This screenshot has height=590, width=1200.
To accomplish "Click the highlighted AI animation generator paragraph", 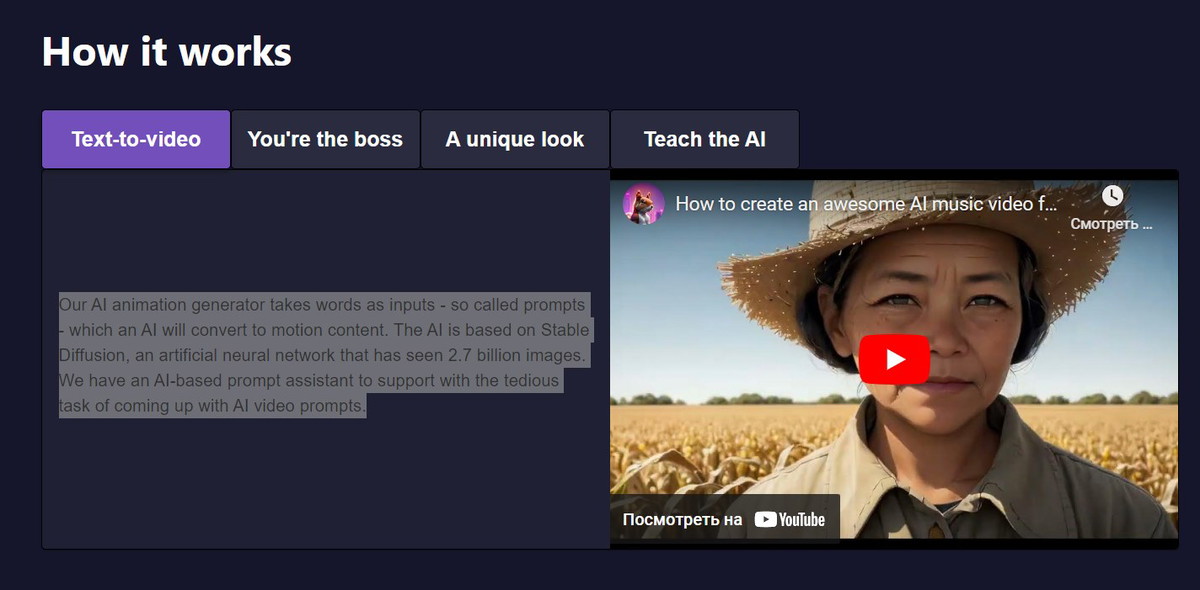I will pos(325,355).
